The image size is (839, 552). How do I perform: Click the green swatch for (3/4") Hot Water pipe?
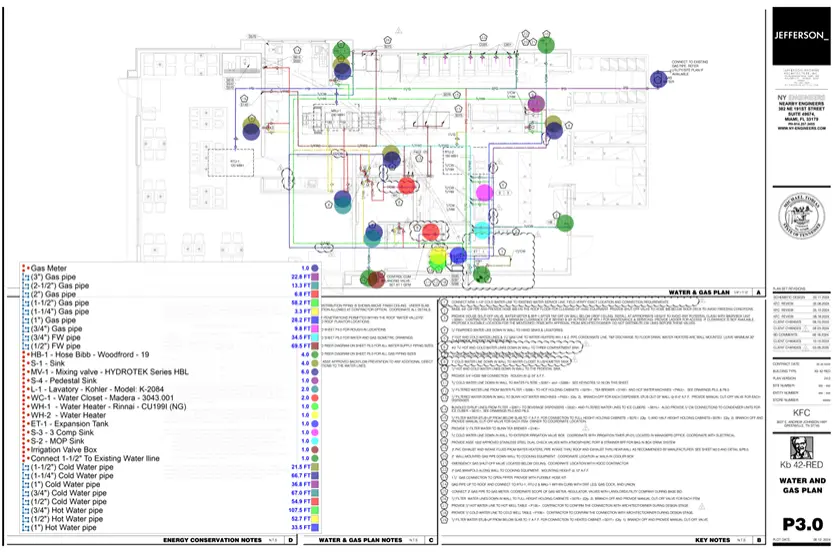pyautogui.click(x=315, y=510)
